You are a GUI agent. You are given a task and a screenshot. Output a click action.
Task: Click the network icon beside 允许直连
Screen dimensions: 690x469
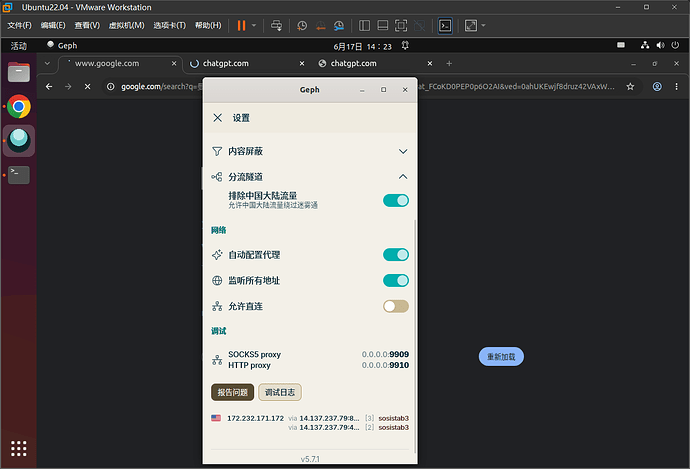(217, 306)
